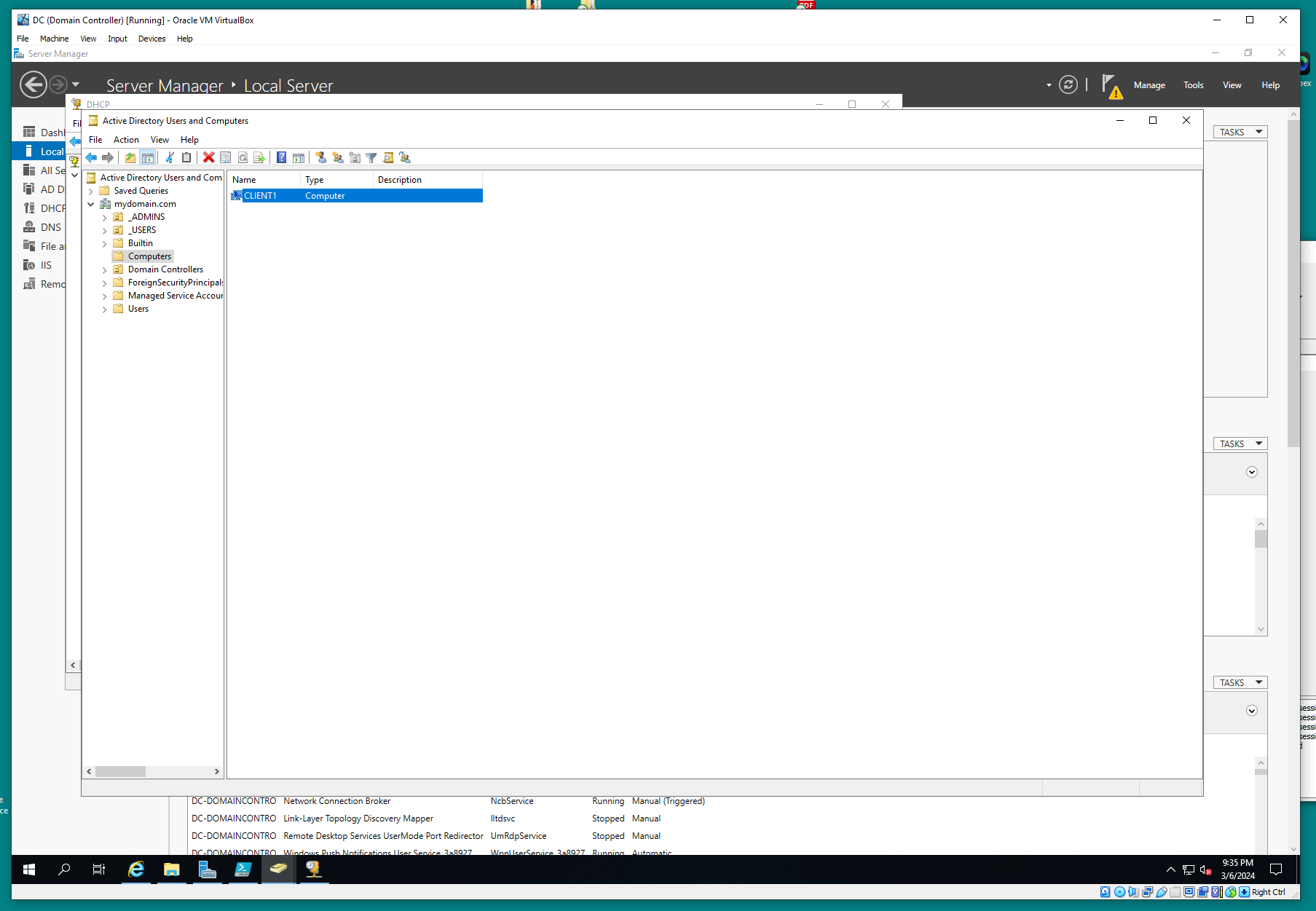Screen dimensions: 1316x911
Task: Create a new user with toolbar icon
Action: click(x=320, y=157)
